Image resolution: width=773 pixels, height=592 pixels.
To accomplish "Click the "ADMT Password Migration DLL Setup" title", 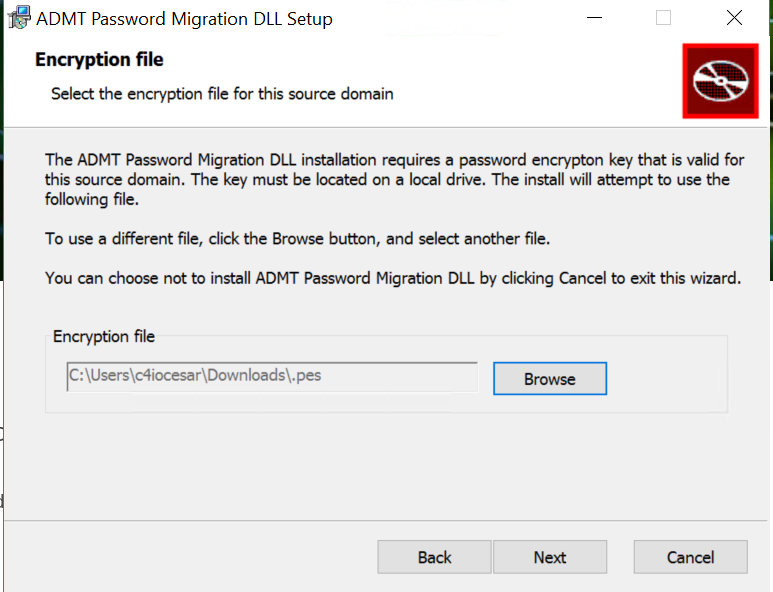I will click(184, 19).
